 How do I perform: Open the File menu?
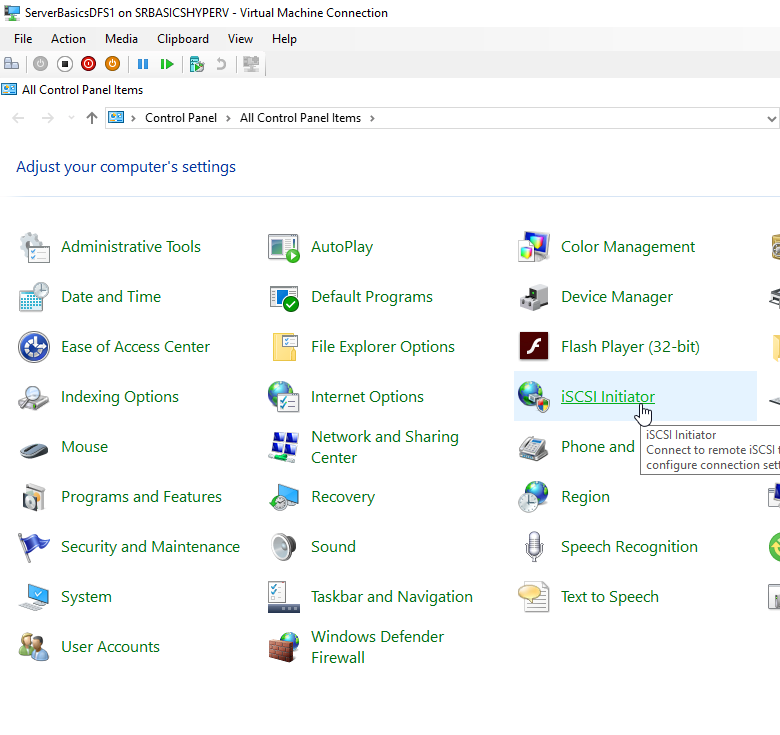pos(23,39)
